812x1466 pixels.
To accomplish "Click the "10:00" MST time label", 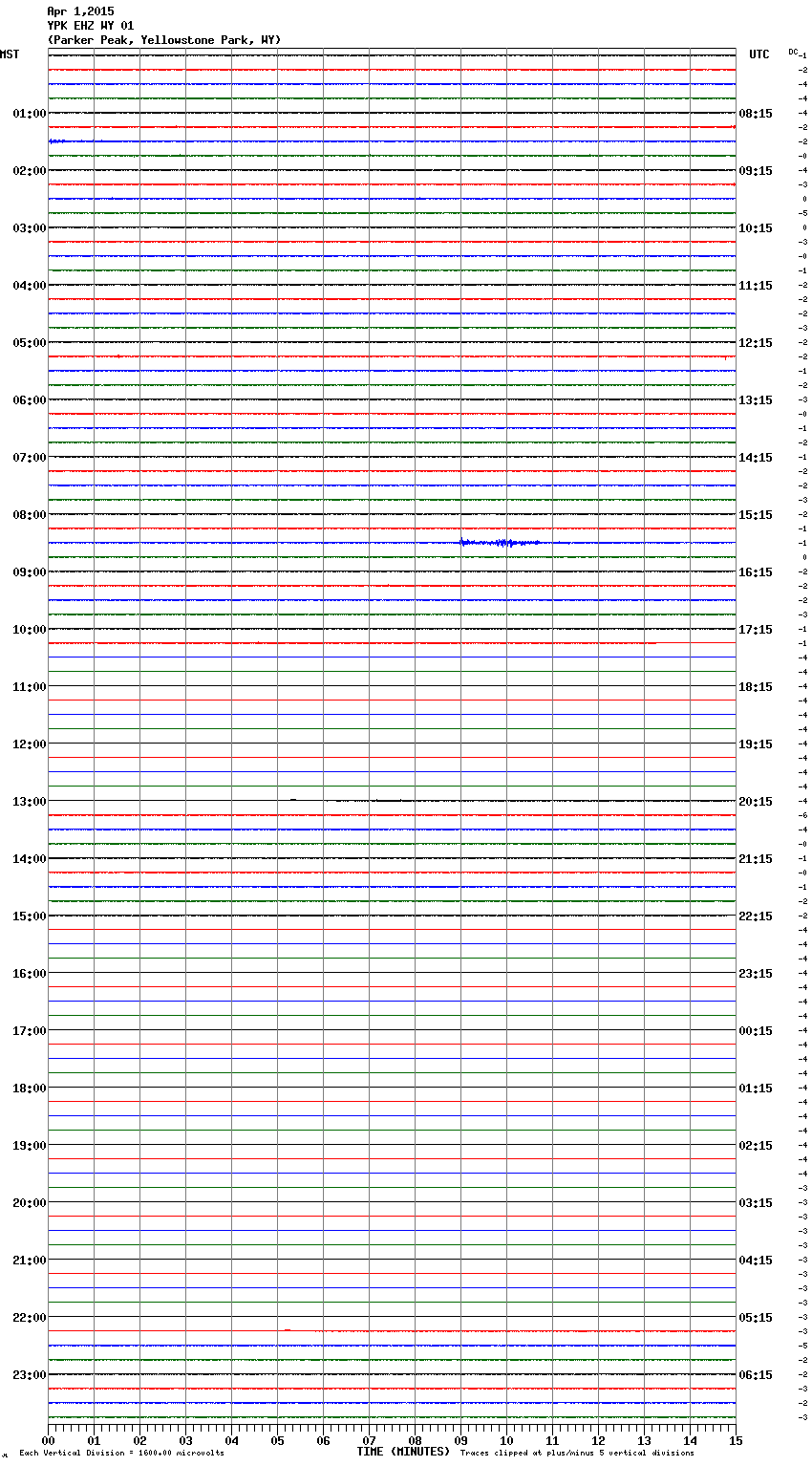I will click(30, 630).
